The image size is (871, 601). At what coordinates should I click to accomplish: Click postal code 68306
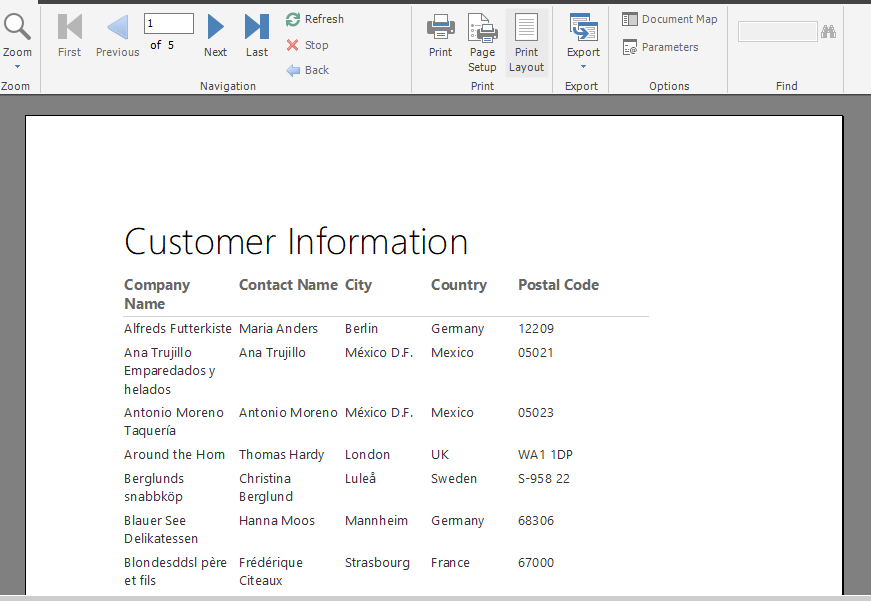pyautogui.click(x=536, y=520)
